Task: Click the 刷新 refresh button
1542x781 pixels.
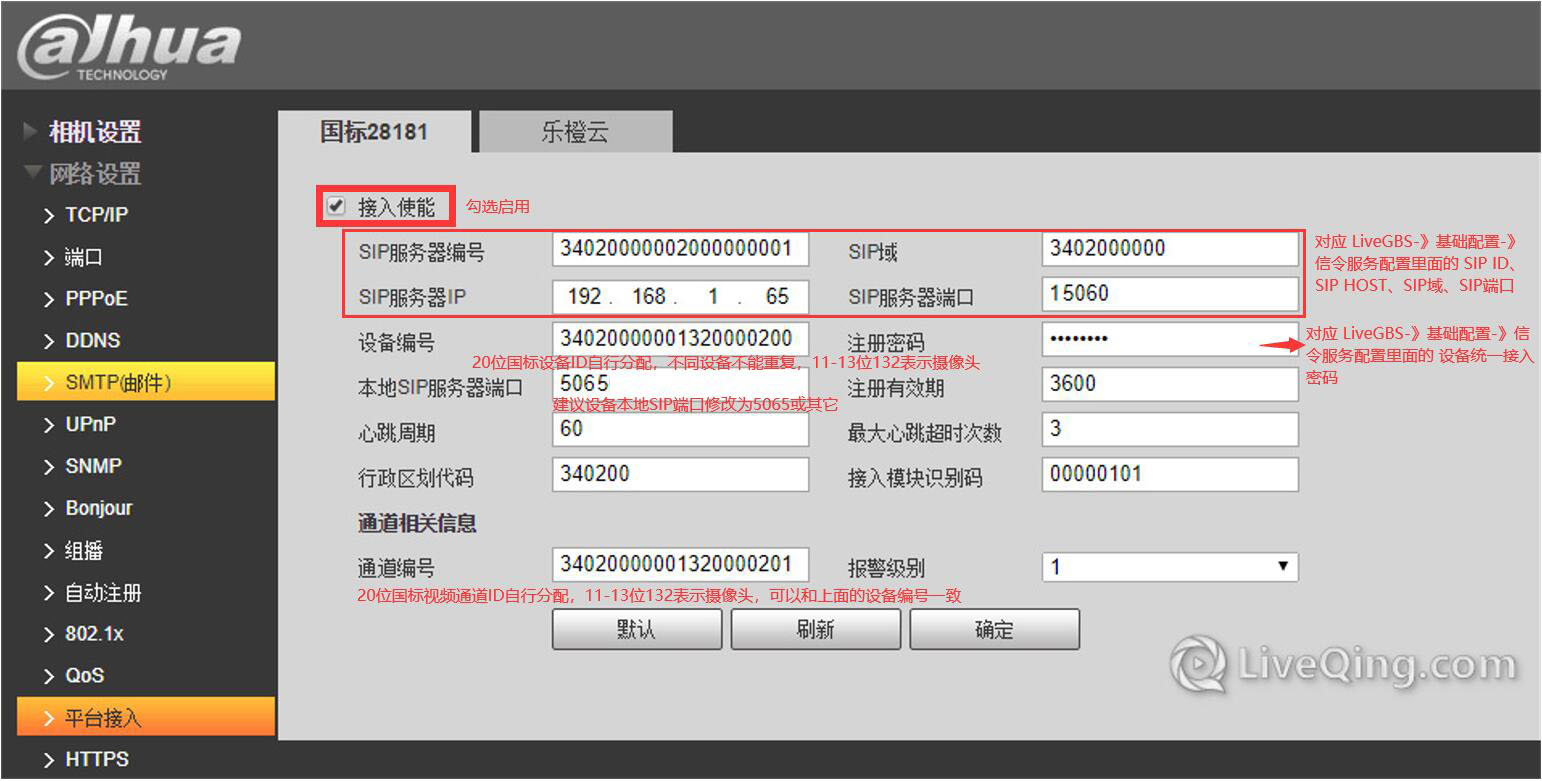Action: tap(816, 629)
